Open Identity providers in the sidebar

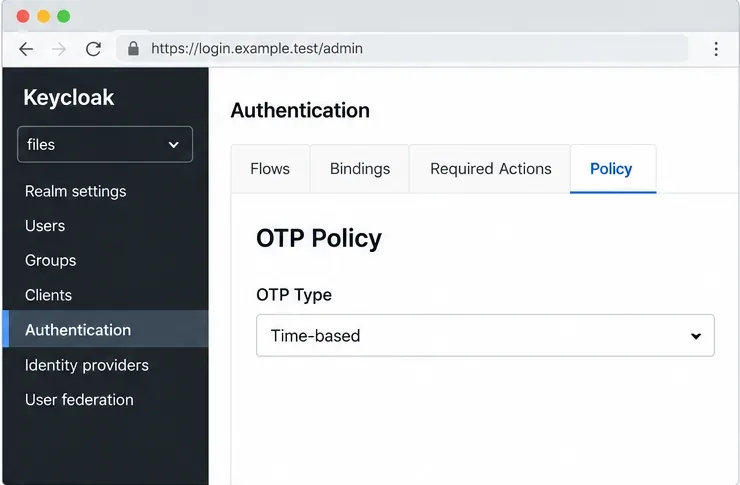[87, 365]
